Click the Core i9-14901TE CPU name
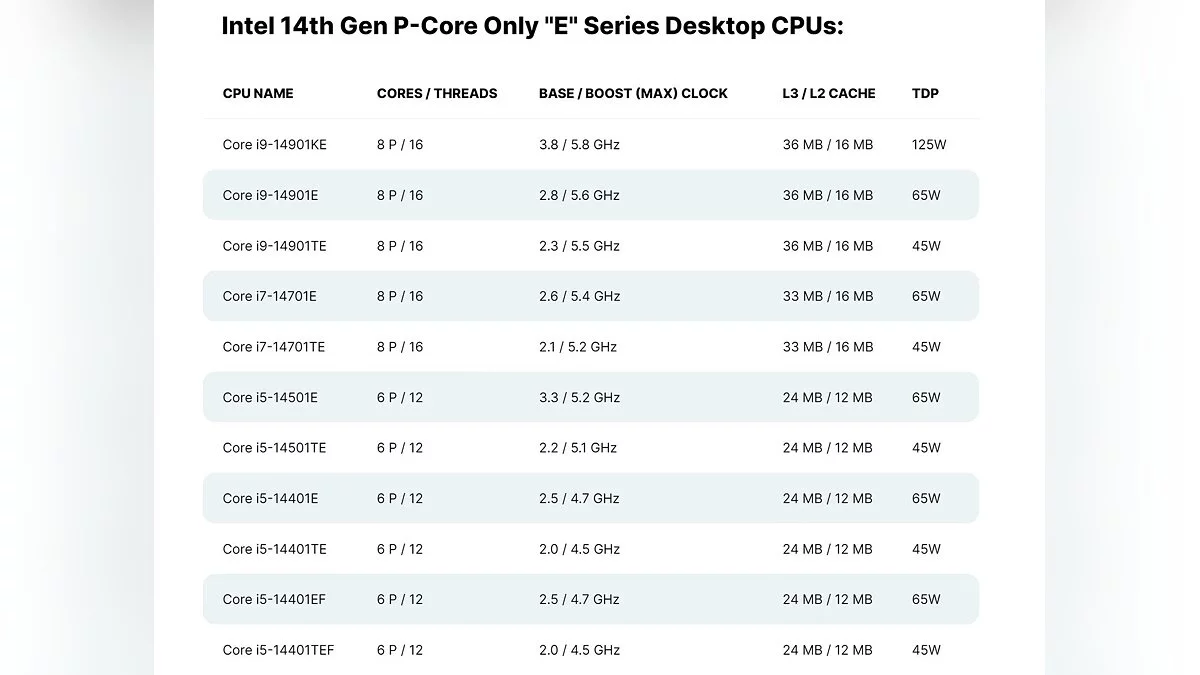This screenshot has height=675, width=1200. (275, 246)
